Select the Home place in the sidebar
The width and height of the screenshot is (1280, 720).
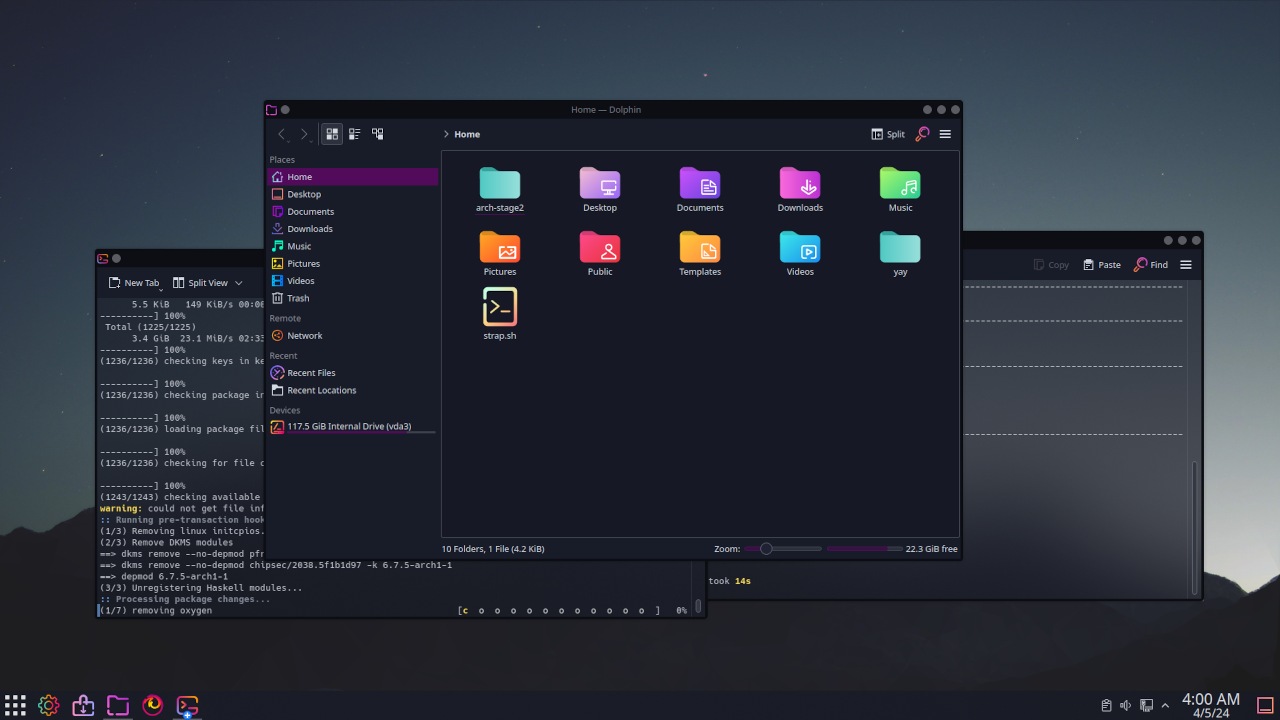coord(299,176)
